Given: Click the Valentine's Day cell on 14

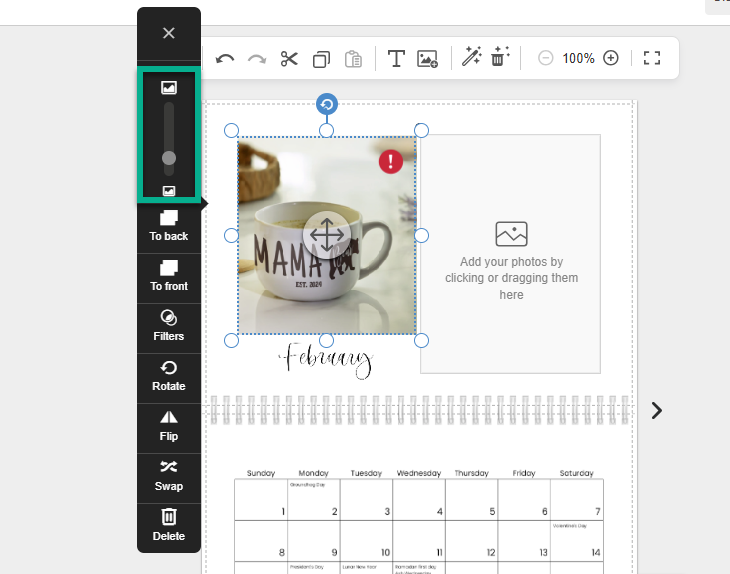Looking at the screenshot, I should click(577, 541).
